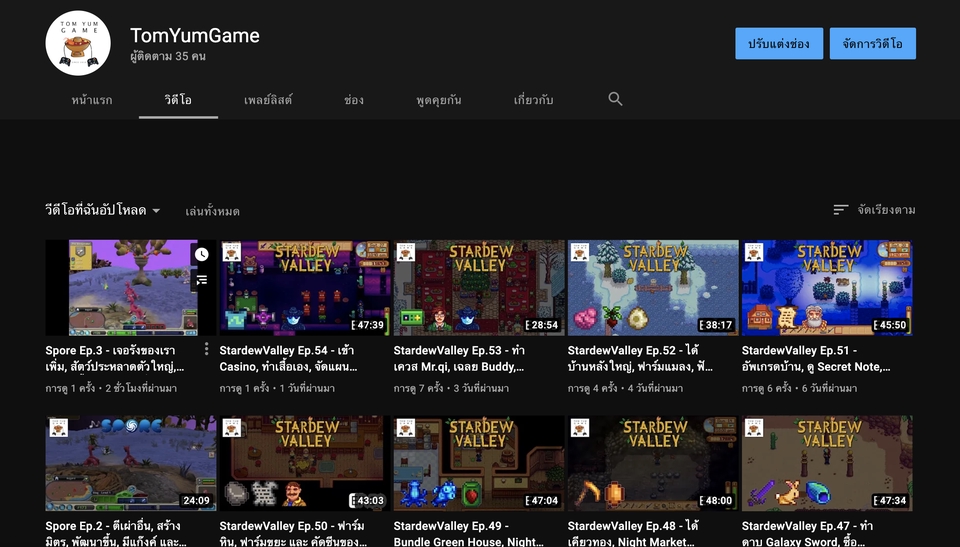This screenshot has height=547, width=960.
Task: Click the StardewValley Ep.47 title
Action: [x=807, y=534]
